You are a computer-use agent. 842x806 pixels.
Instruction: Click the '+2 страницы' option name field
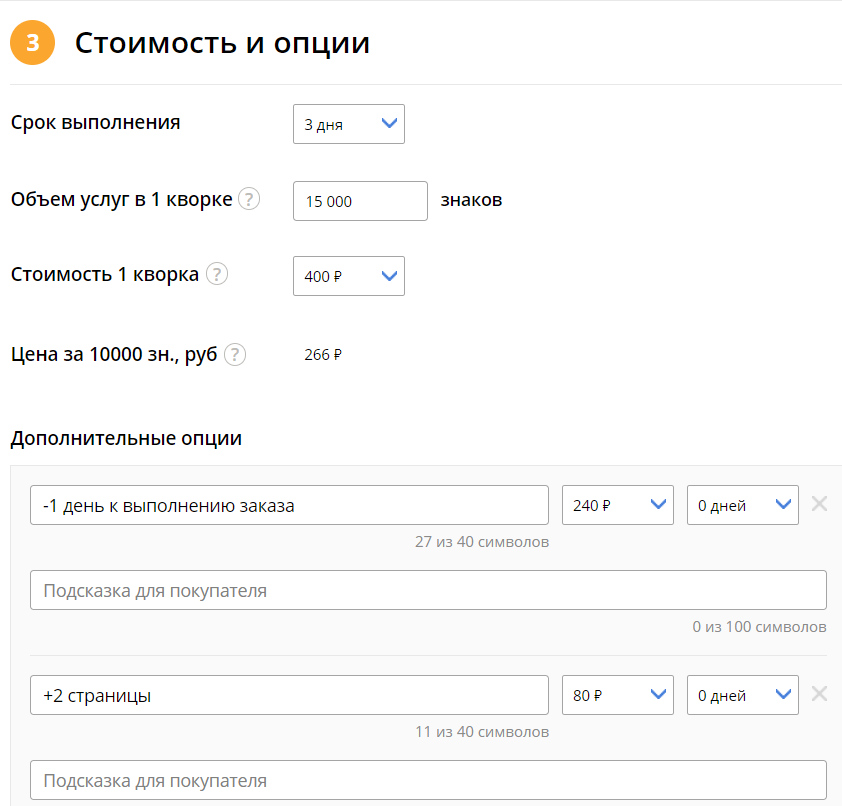[x=289, y=695]
